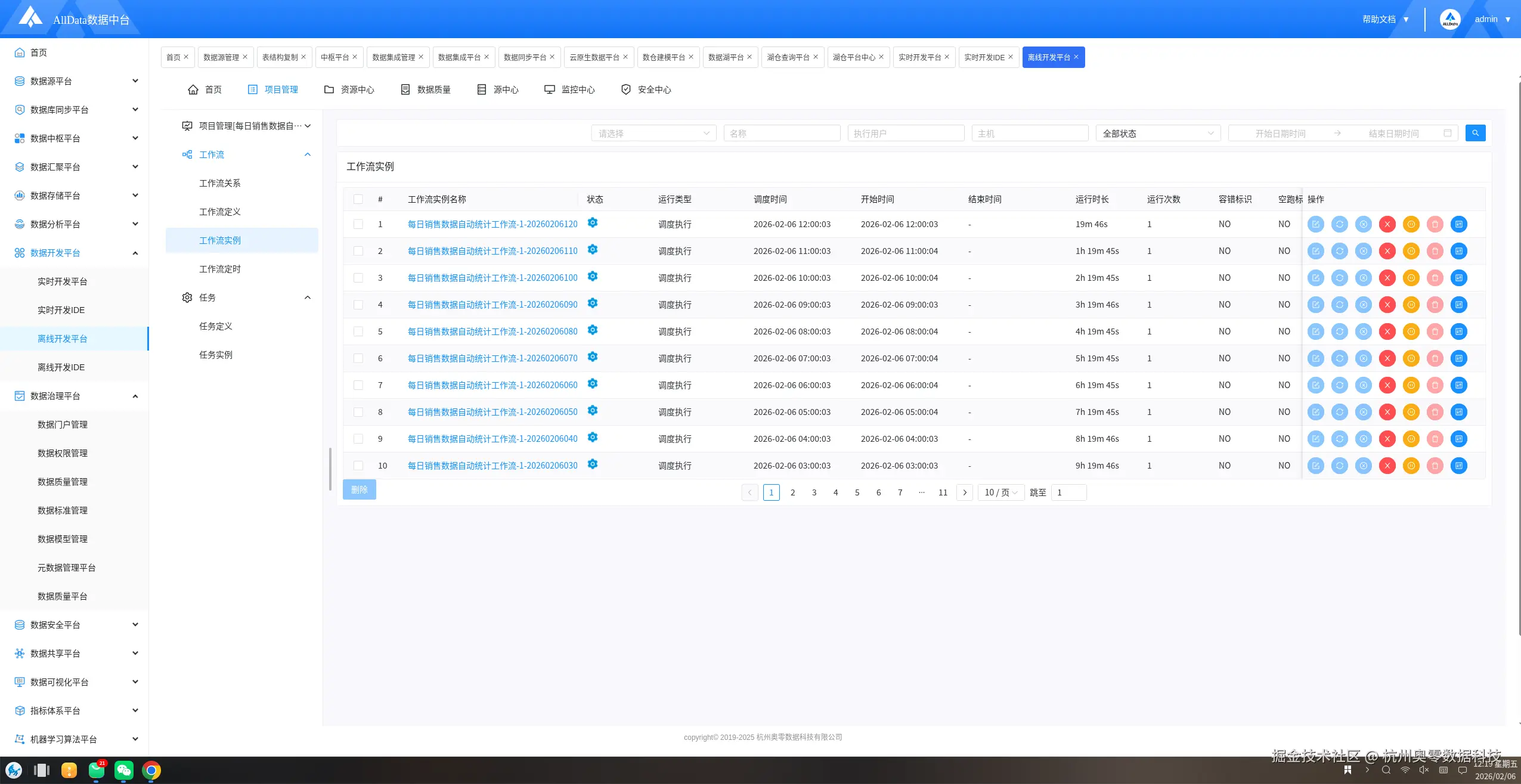Image resolution: width=1521 pixels, height=784 pixels.
Task: Open the 10/页 page size dropdown
Action: point(1000,492)
